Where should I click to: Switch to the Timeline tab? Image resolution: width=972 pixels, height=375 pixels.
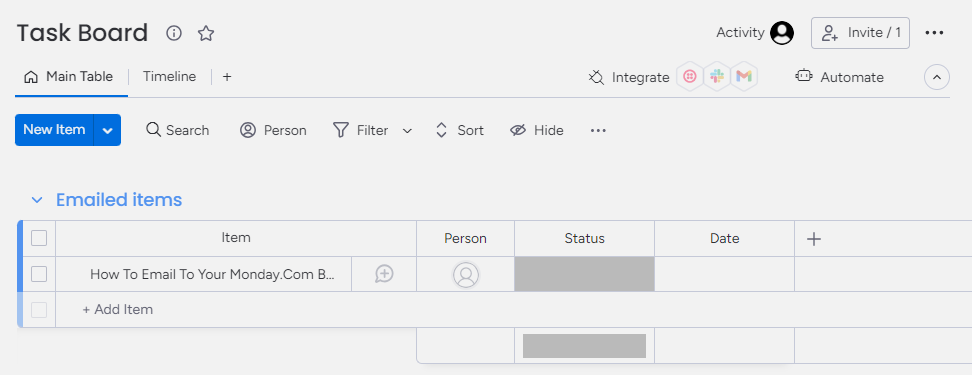point(169,77)
